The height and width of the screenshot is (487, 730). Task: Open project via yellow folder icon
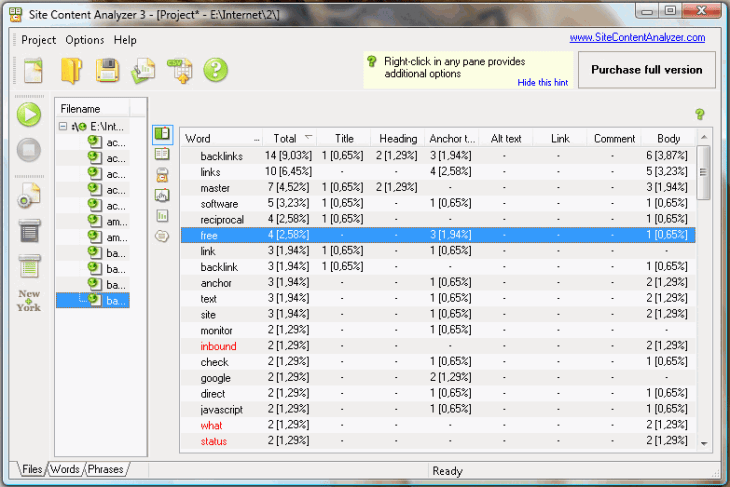click(71, 70)
